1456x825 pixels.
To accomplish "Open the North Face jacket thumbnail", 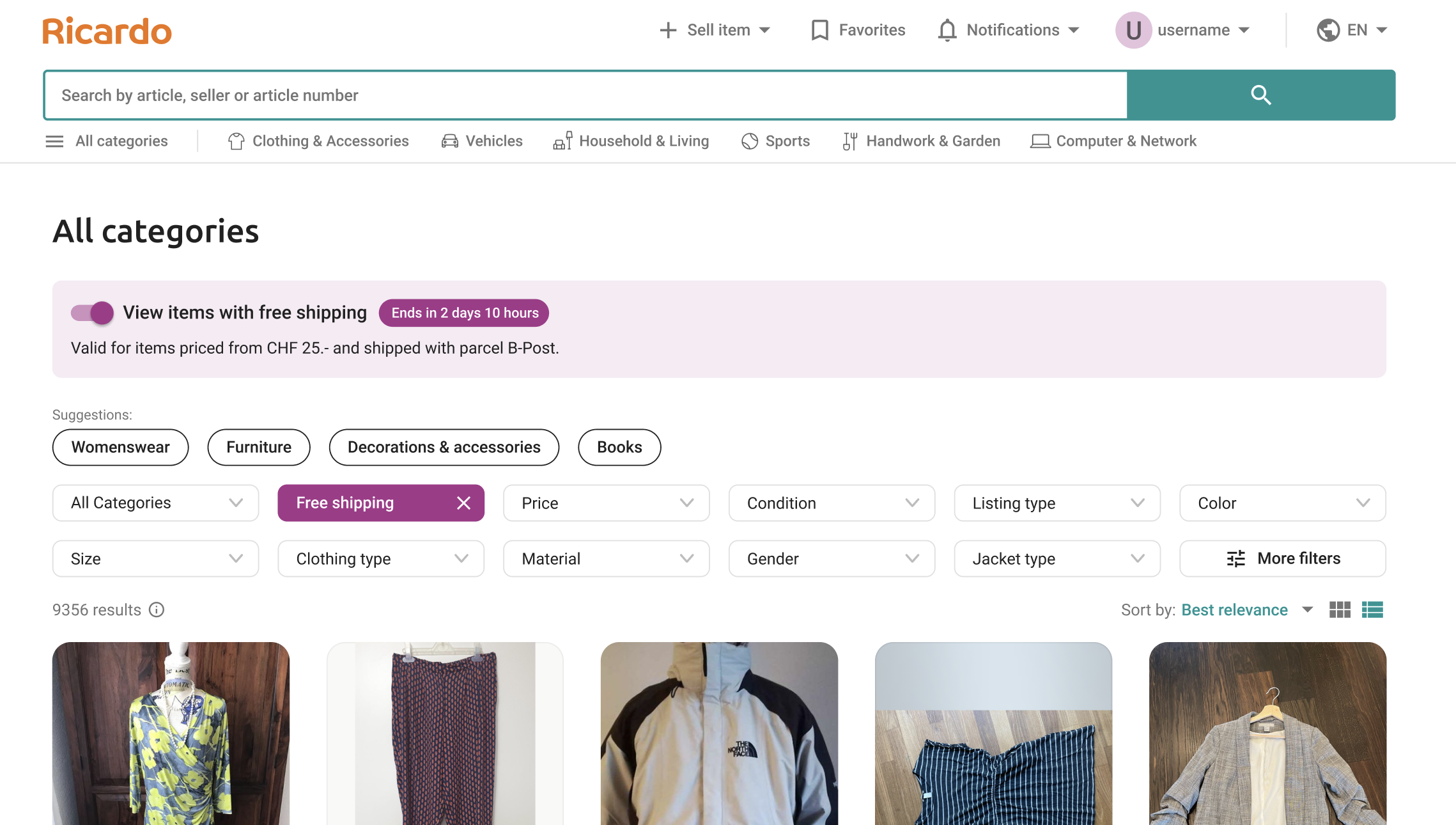I will coord(719,734).
